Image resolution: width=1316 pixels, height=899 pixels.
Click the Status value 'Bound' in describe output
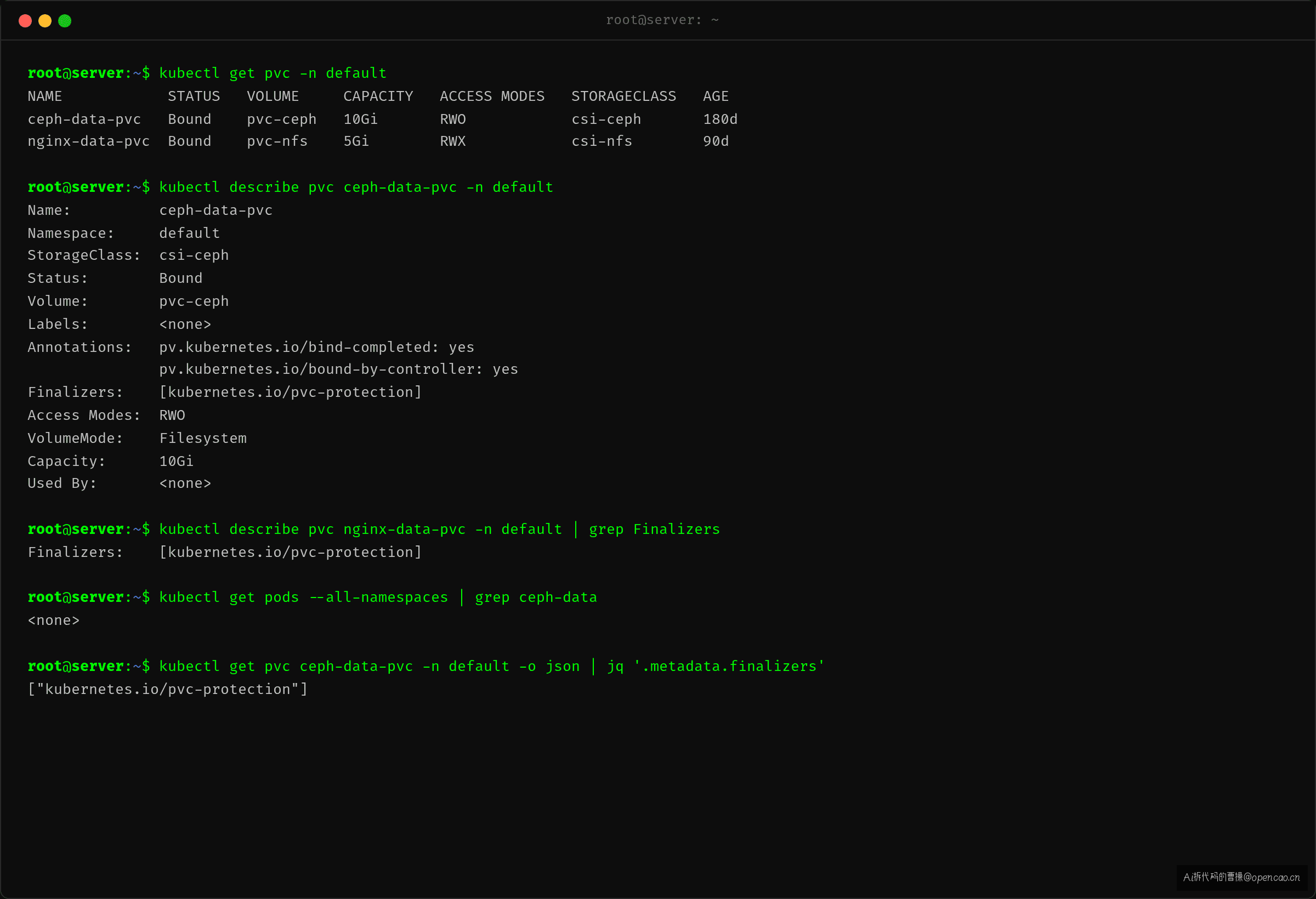tap(180, 278)
